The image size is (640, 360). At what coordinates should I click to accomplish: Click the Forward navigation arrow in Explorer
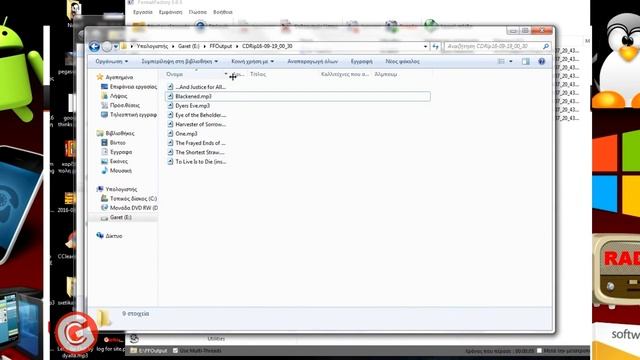tap(107, 47)
